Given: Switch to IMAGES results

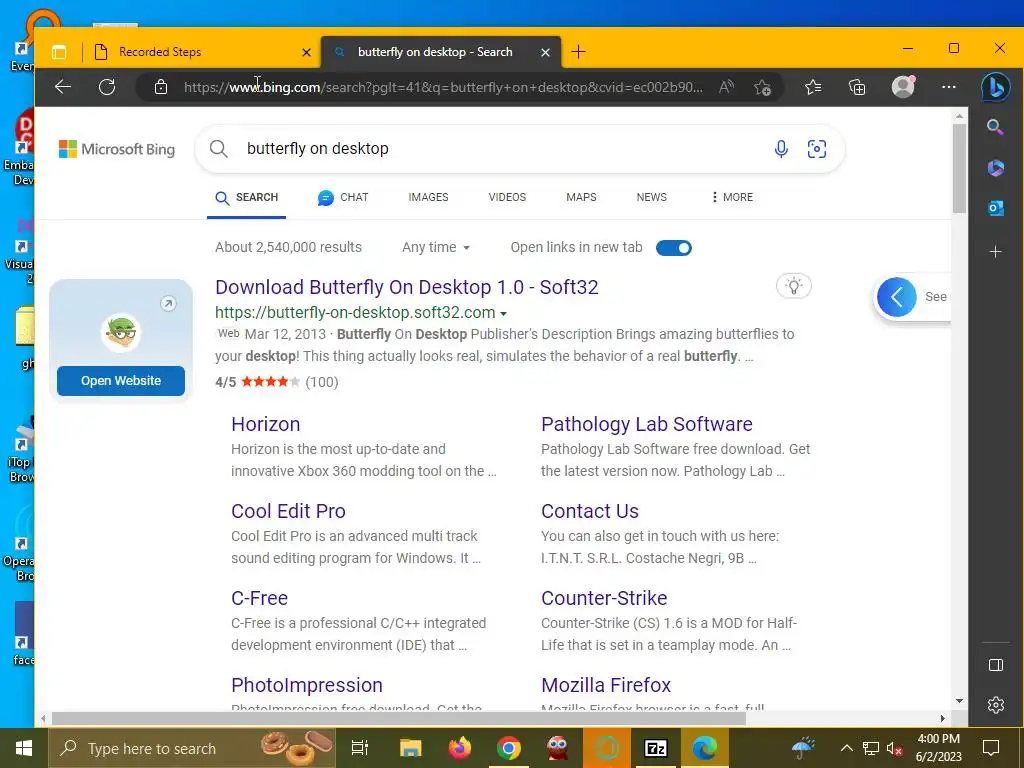Looking at the screenshot, I should point(428,197).
